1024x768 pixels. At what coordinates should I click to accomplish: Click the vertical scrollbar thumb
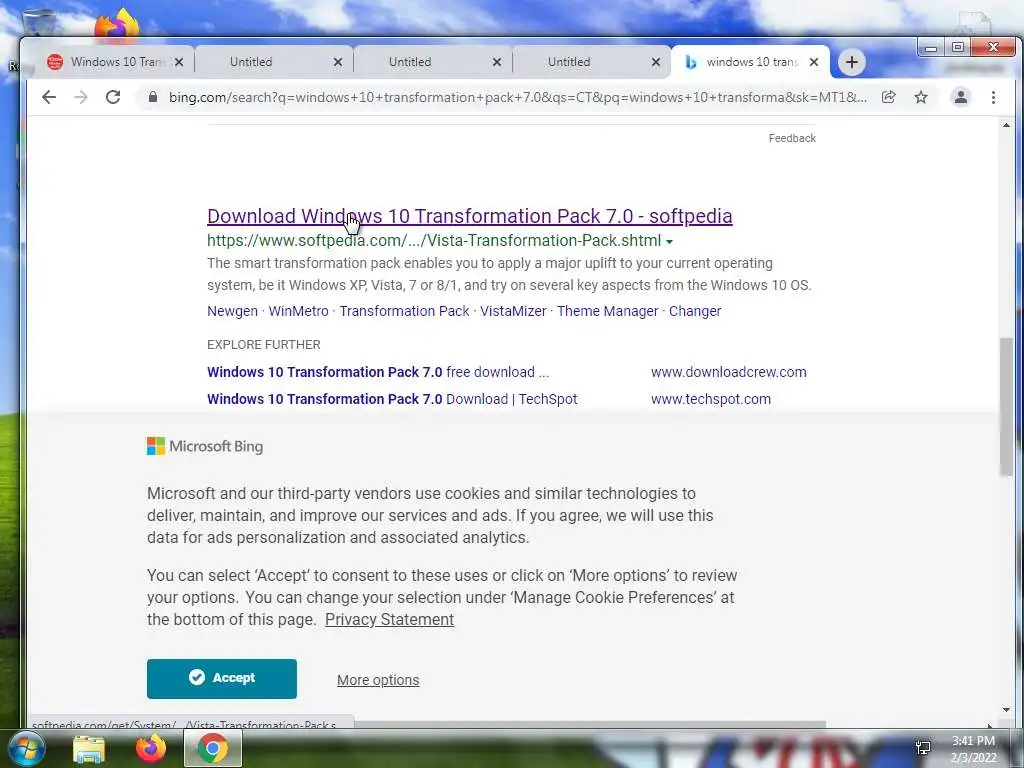[x=1006, y=407]
